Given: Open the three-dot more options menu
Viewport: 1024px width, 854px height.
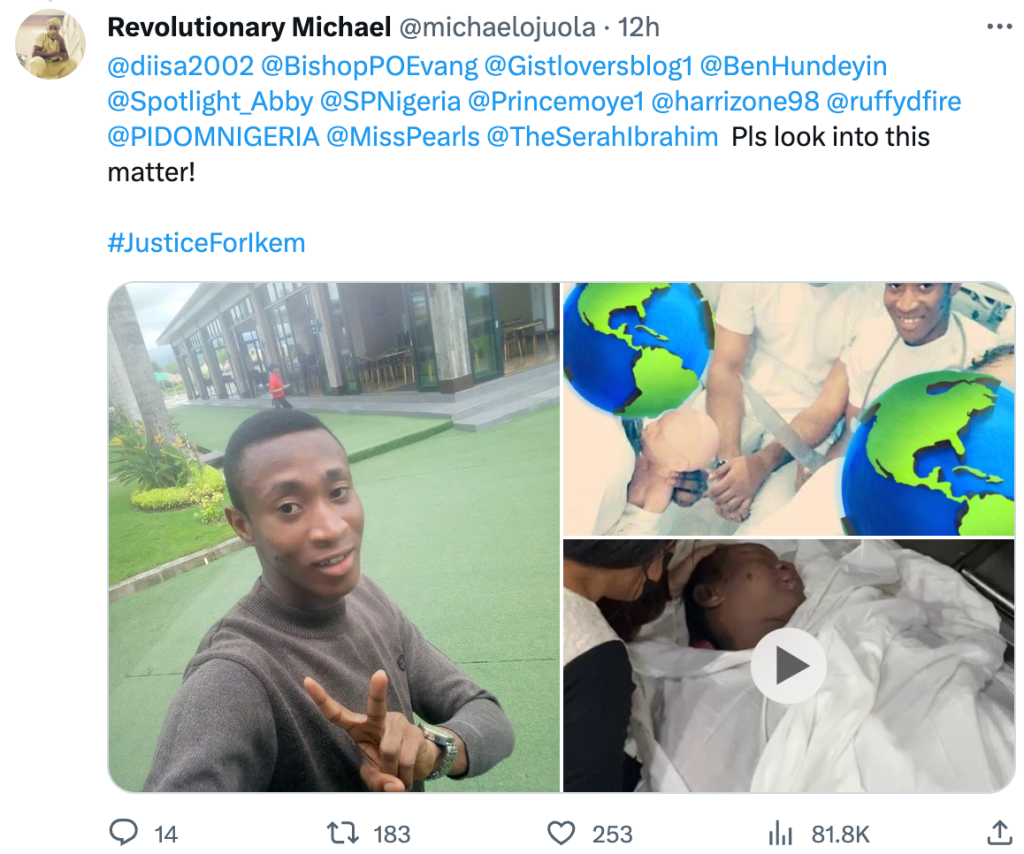Looking at the screenshot, I should (999, 27).
